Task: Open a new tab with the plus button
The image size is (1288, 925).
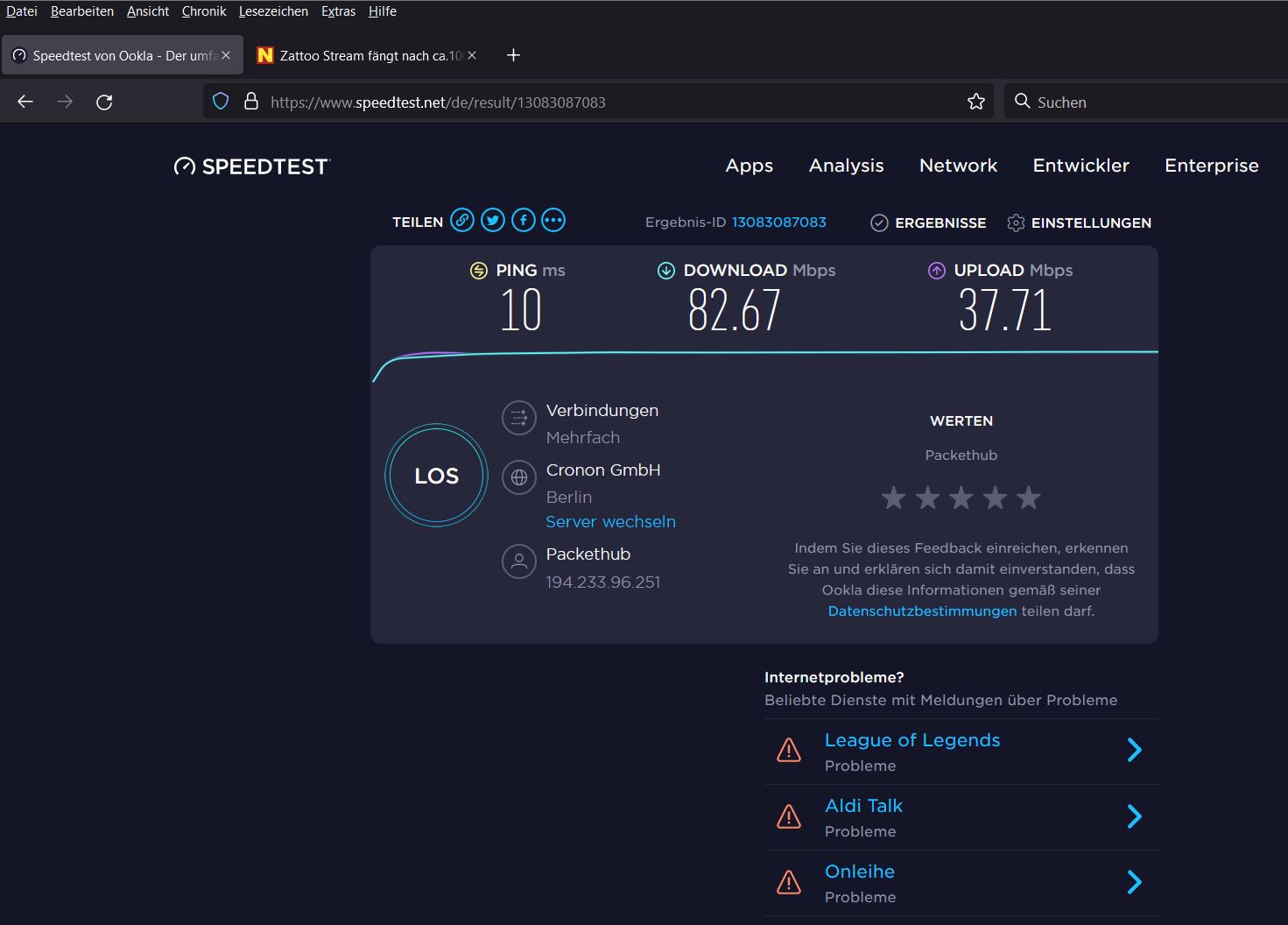Action: click(514, 55)
